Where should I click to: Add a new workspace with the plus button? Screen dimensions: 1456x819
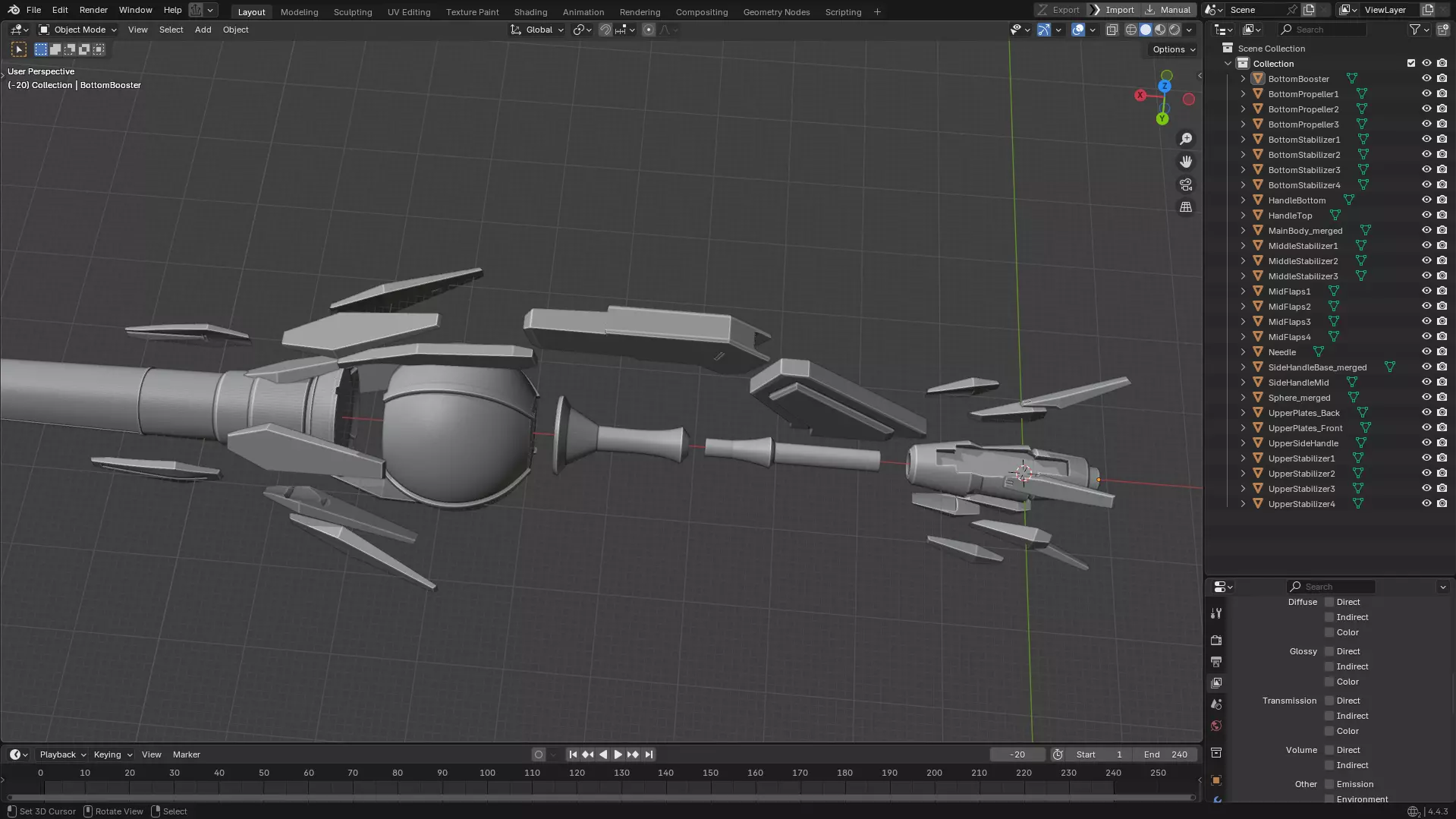(x=877, y=11)
